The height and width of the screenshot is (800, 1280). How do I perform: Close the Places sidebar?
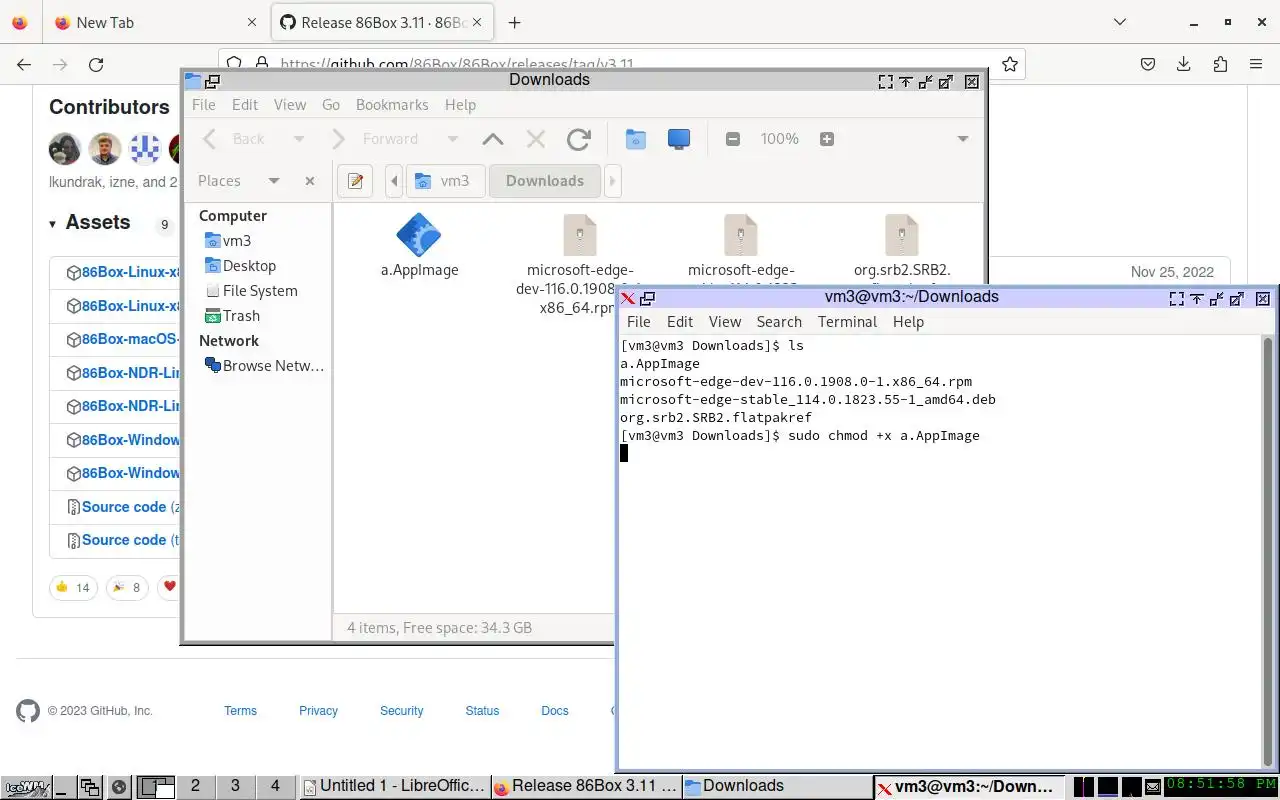(310, 181)
